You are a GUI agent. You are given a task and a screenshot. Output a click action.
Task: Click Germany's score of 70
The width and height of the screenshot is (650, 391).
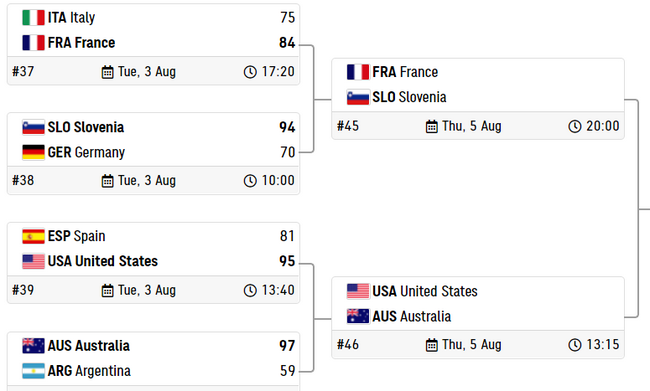click(287, 152)
